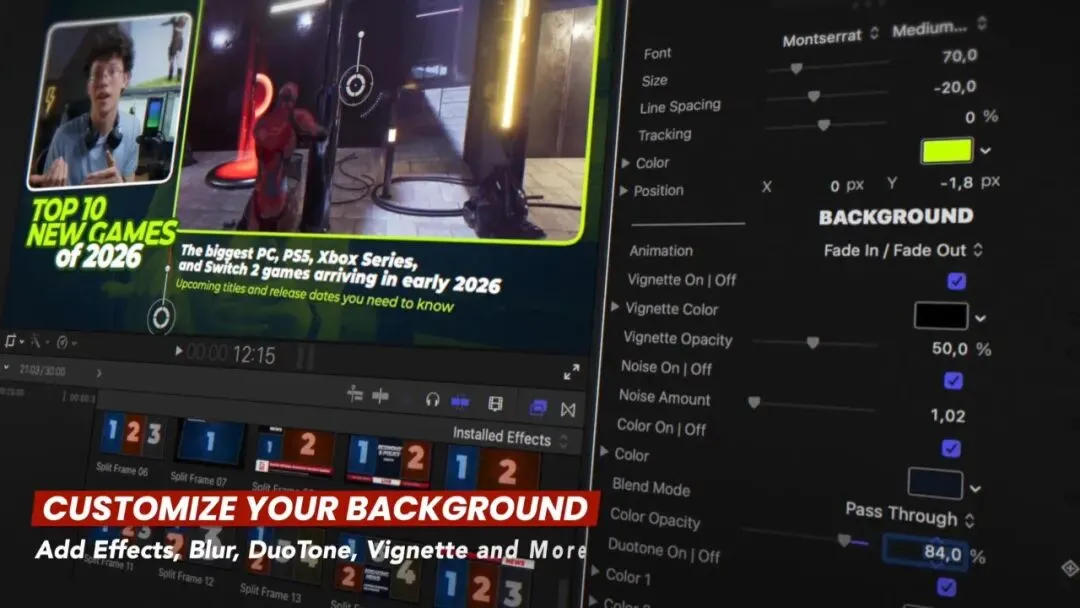
Task: Click the 70,0 value field
Action: pos(959,56)
